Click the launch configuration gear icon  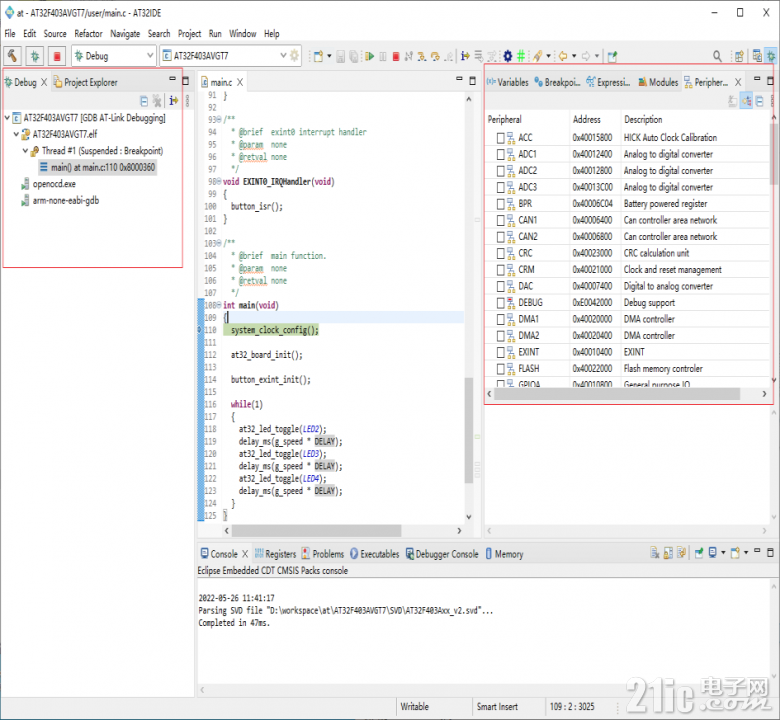pos(294,55)
